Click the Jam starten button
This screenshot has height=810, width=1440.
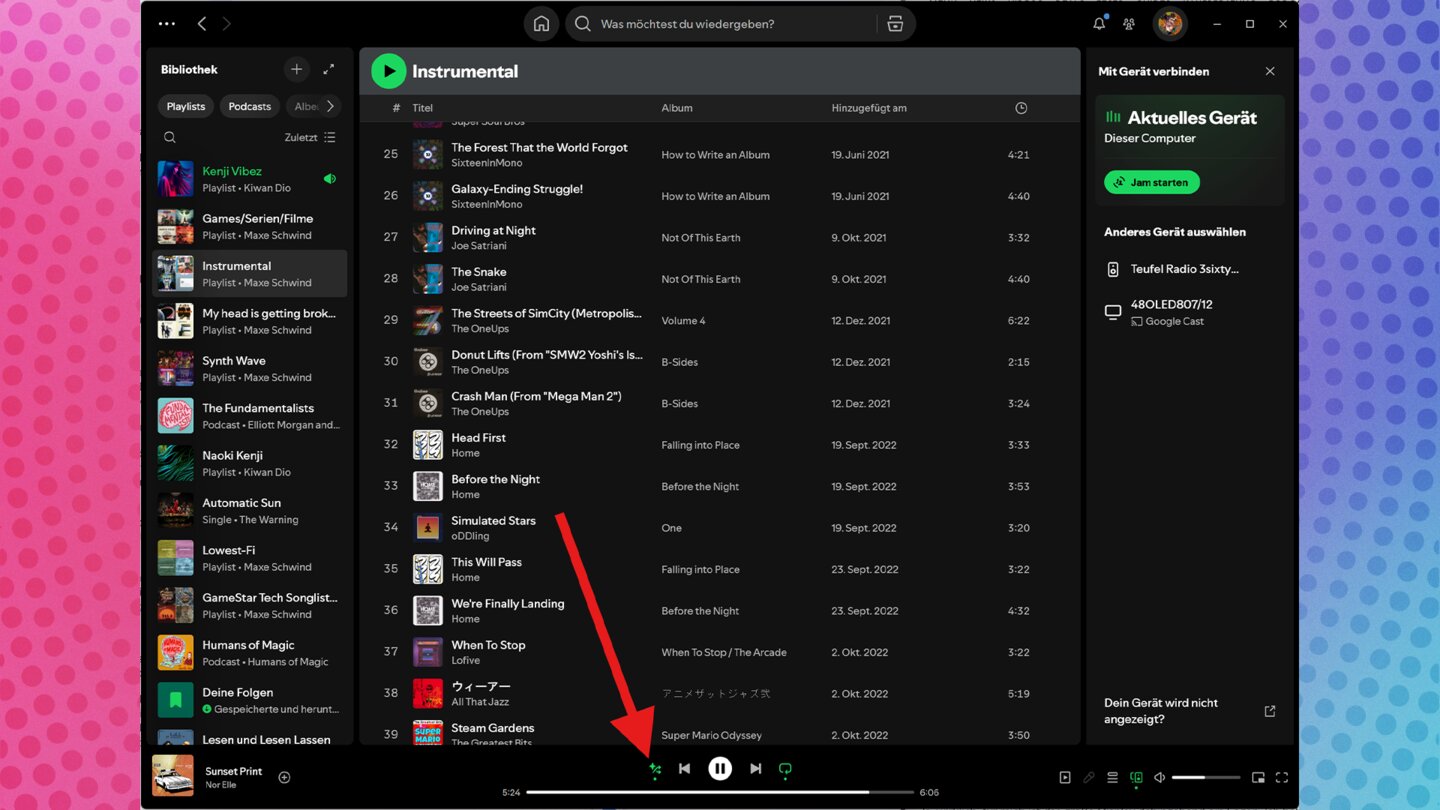coord(1152,183)
